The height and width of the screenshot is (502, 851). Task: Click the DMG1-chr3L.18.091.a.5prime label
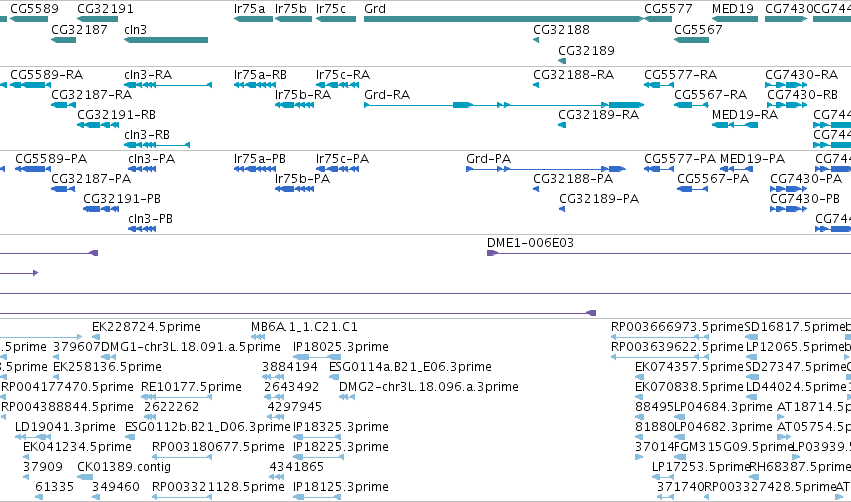pyautogui.click(x=191, y=346)
